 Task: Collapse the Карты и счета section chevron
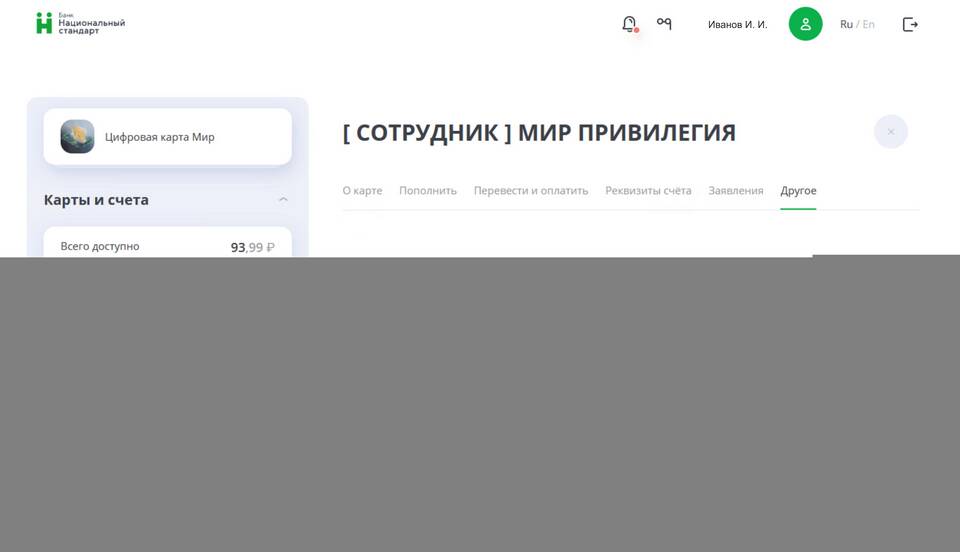283,200
